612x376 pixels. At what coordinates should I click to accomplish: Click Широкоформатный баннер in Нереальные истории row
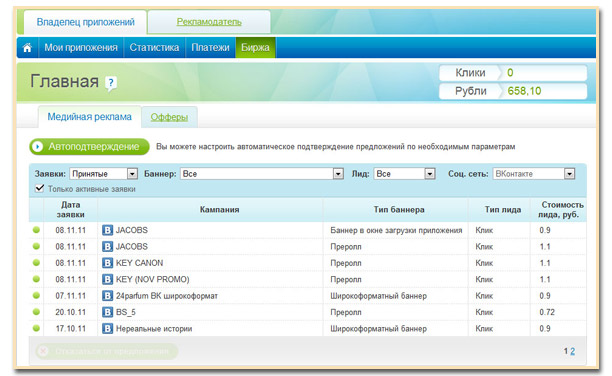point(378,329)
